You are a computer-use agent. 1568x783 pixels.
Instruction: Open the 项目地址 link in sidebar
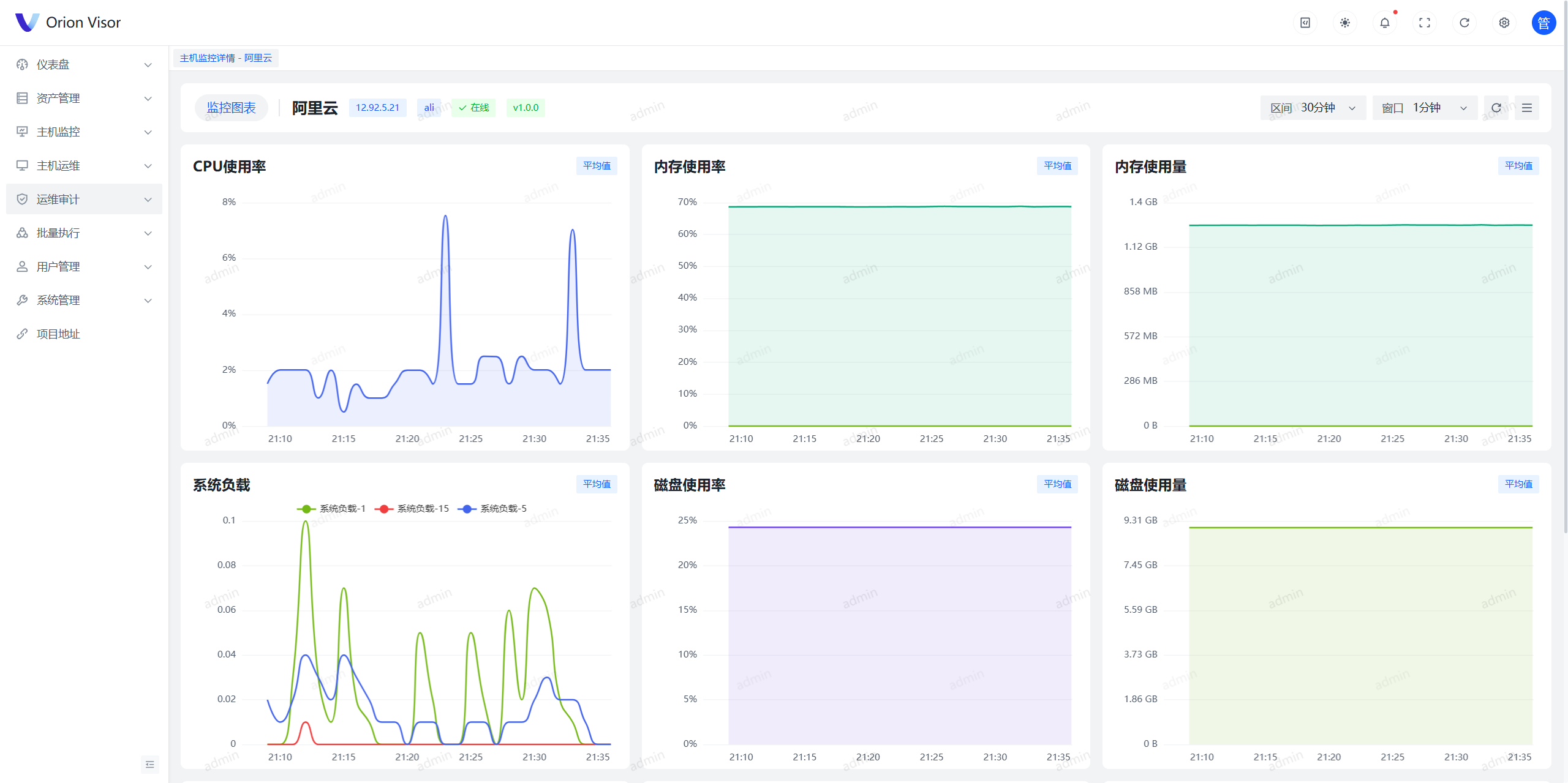click(x=58, y=334)
